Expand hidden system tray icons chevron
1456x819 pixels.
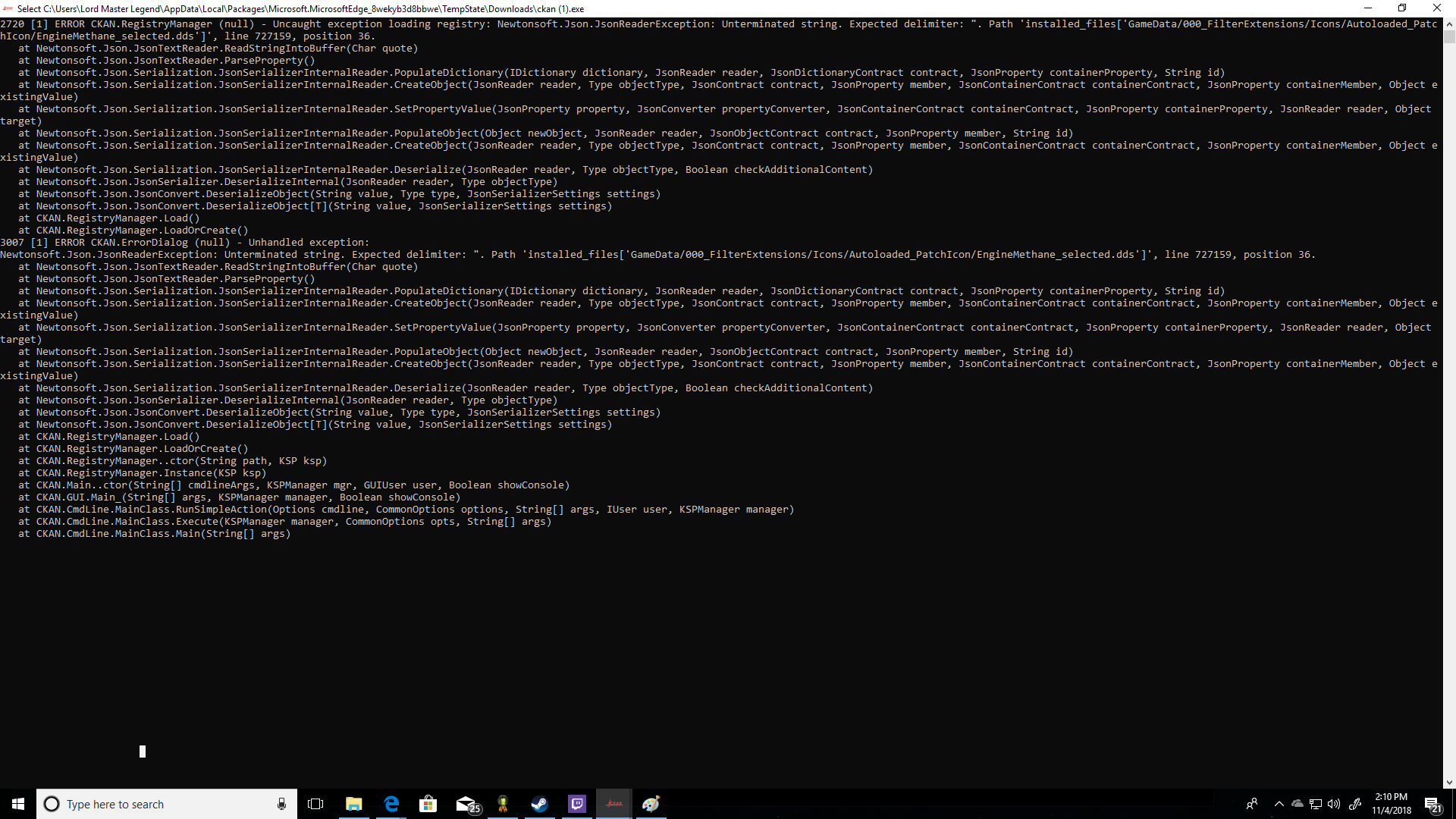(1279, 804)
